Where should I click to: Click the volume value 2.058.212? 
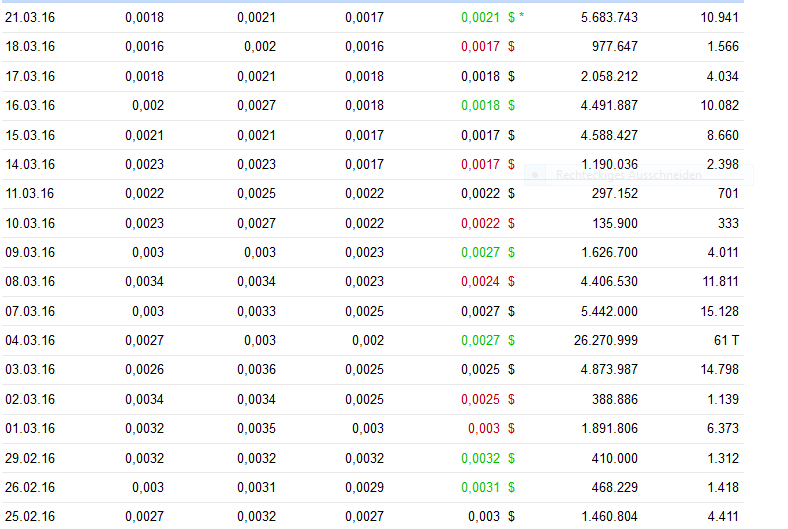click(x=609, y=76)
